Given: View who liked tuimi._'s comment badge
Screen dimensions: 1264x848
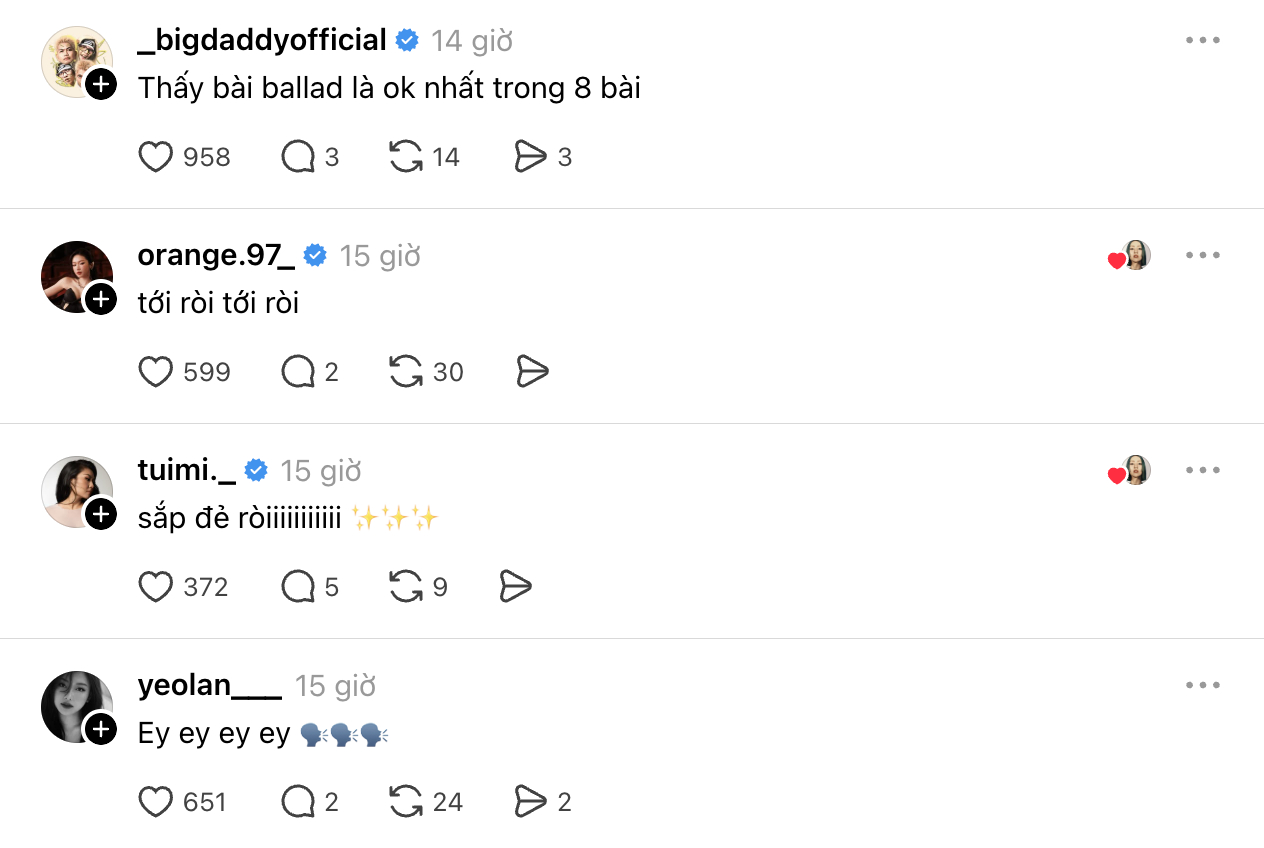Looking at the screenshot, I should [1129, 470].
